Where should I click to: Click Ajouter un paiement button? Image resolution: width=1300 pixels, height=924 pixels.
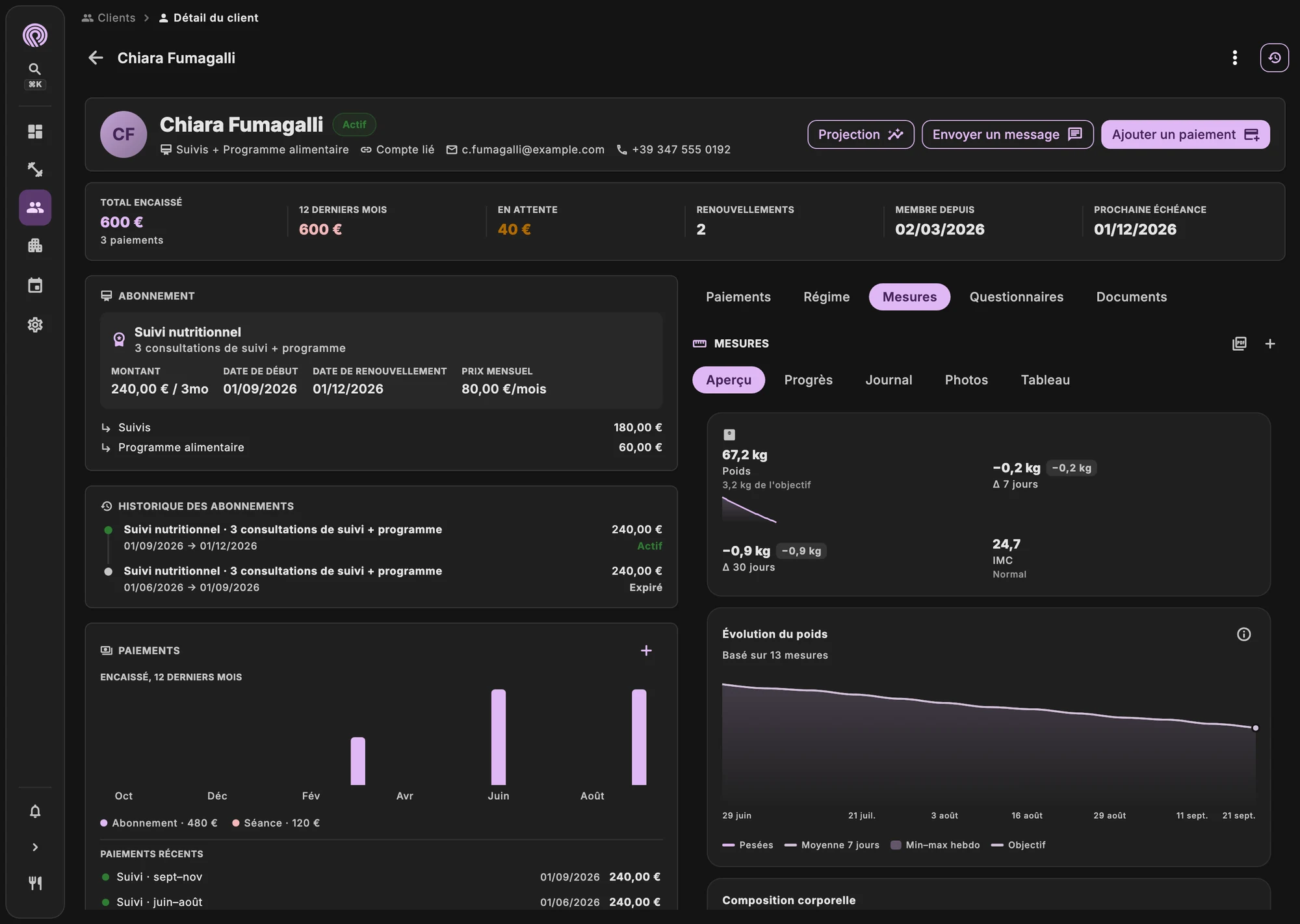coord(1186,135)
